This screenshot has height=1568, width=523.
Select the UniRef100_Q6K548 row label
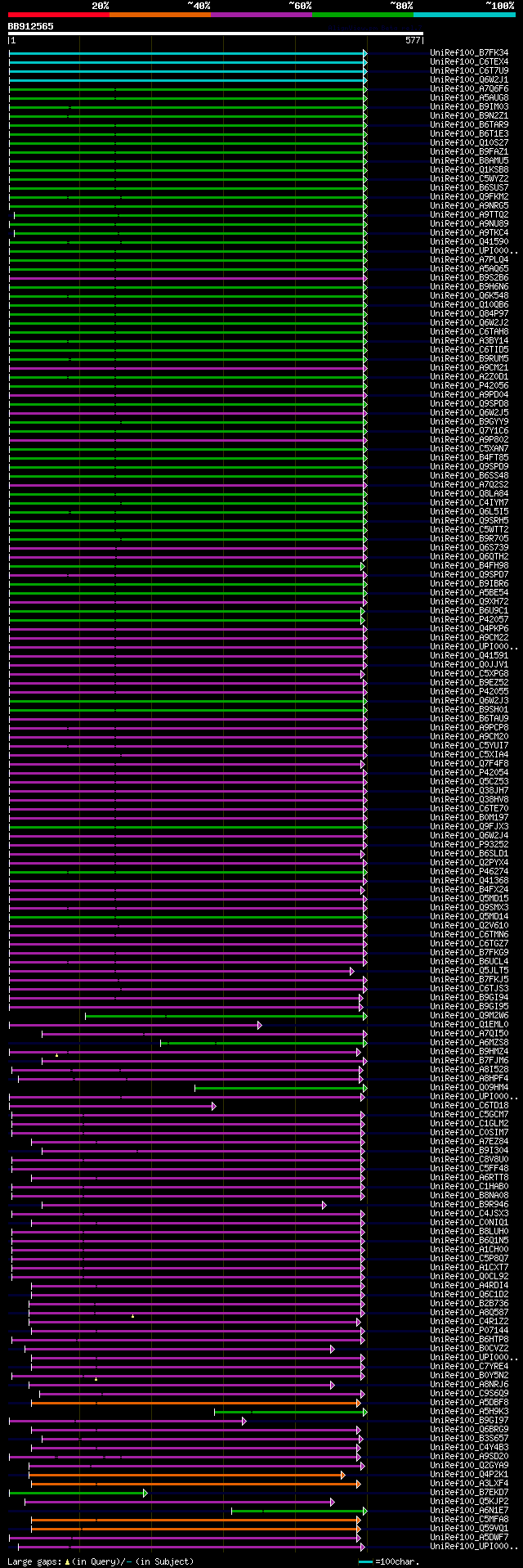click(x=469, y=295)
